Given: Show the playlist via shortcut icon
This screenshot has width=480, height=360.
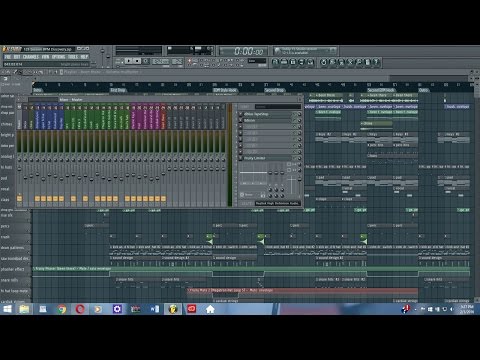Looking at the screenshot, I should 275,62.
